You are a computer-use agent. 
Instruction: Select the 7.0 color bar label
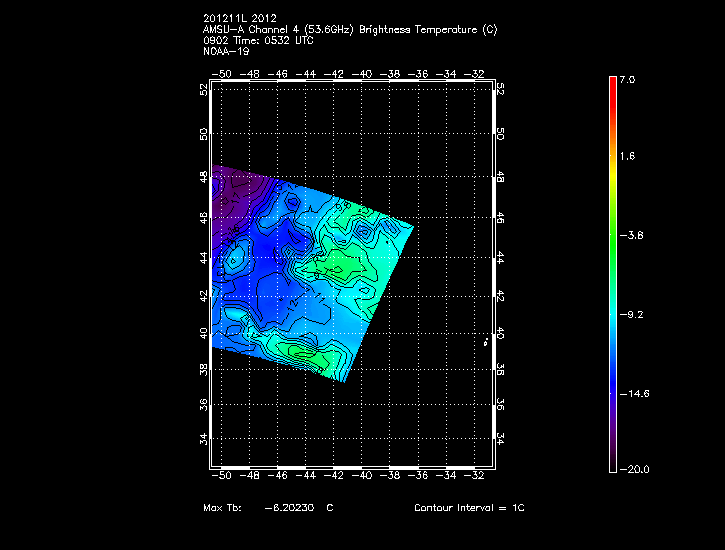pos(626,78)
